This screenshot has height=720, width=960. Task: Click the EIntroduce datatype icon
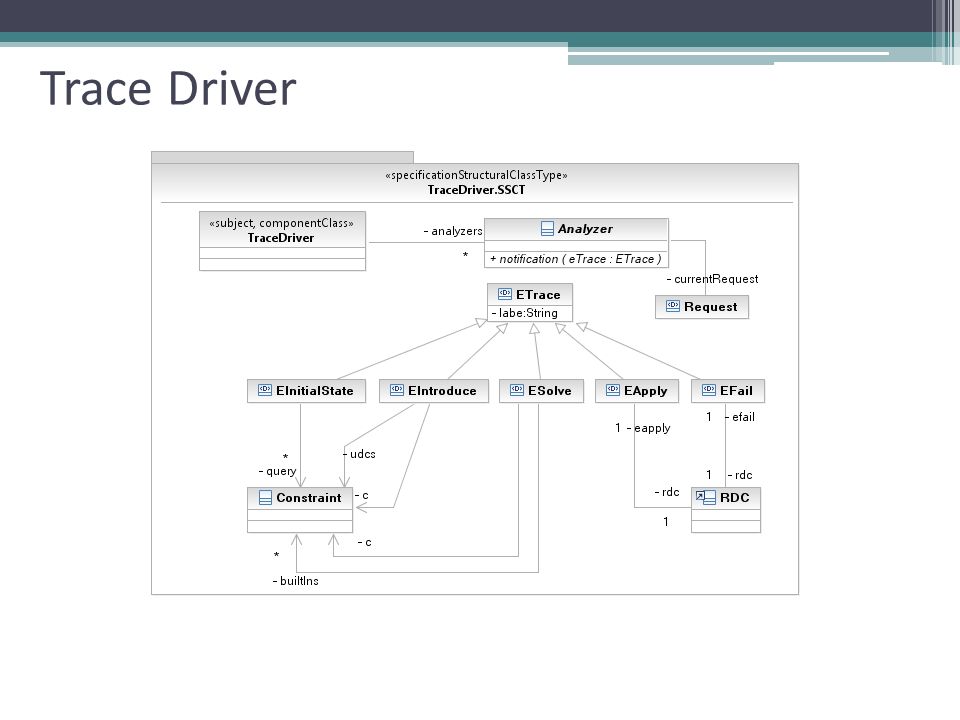397,391
